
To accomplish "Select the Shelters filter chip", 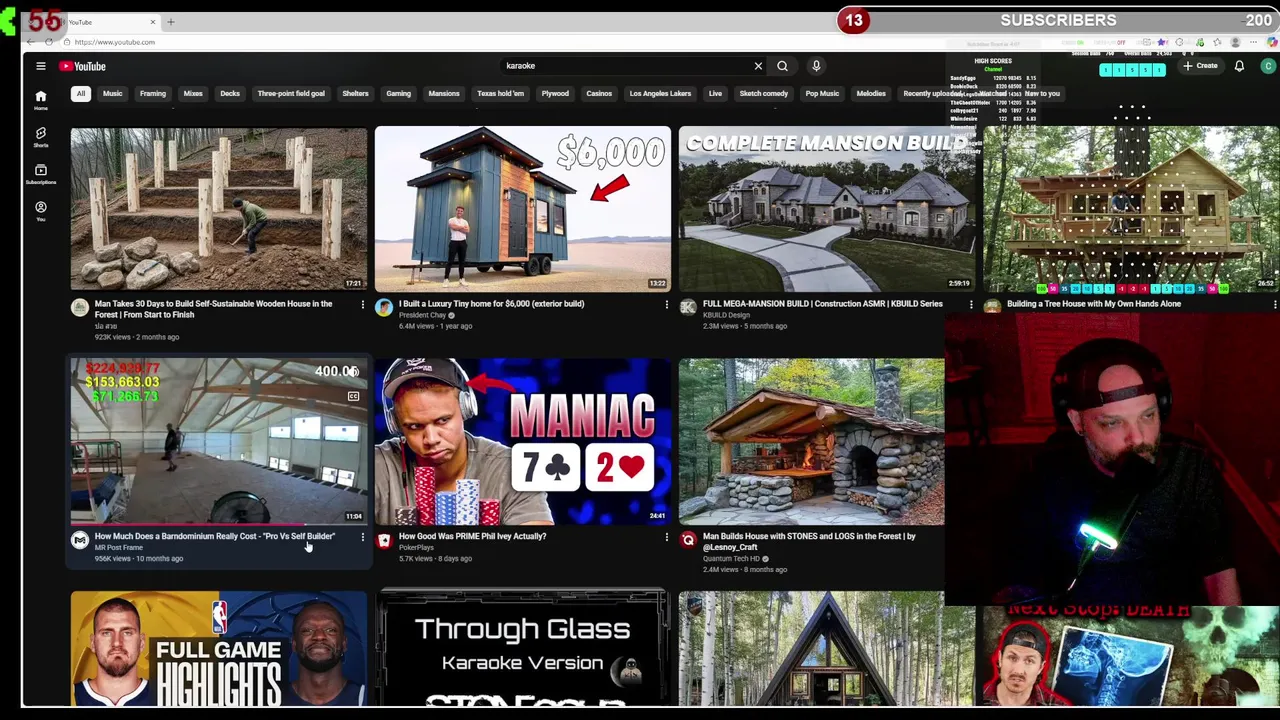I will coord(355,94).
